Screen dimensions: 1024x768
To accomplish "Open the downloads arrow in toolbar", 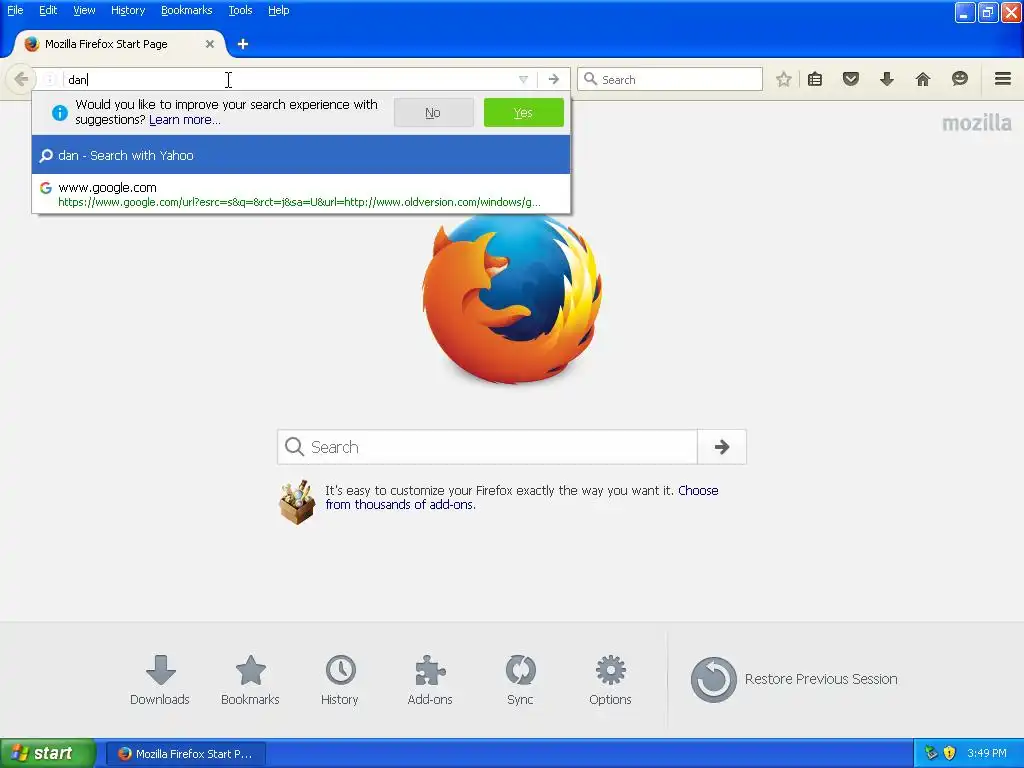I will tap(887, 80).
